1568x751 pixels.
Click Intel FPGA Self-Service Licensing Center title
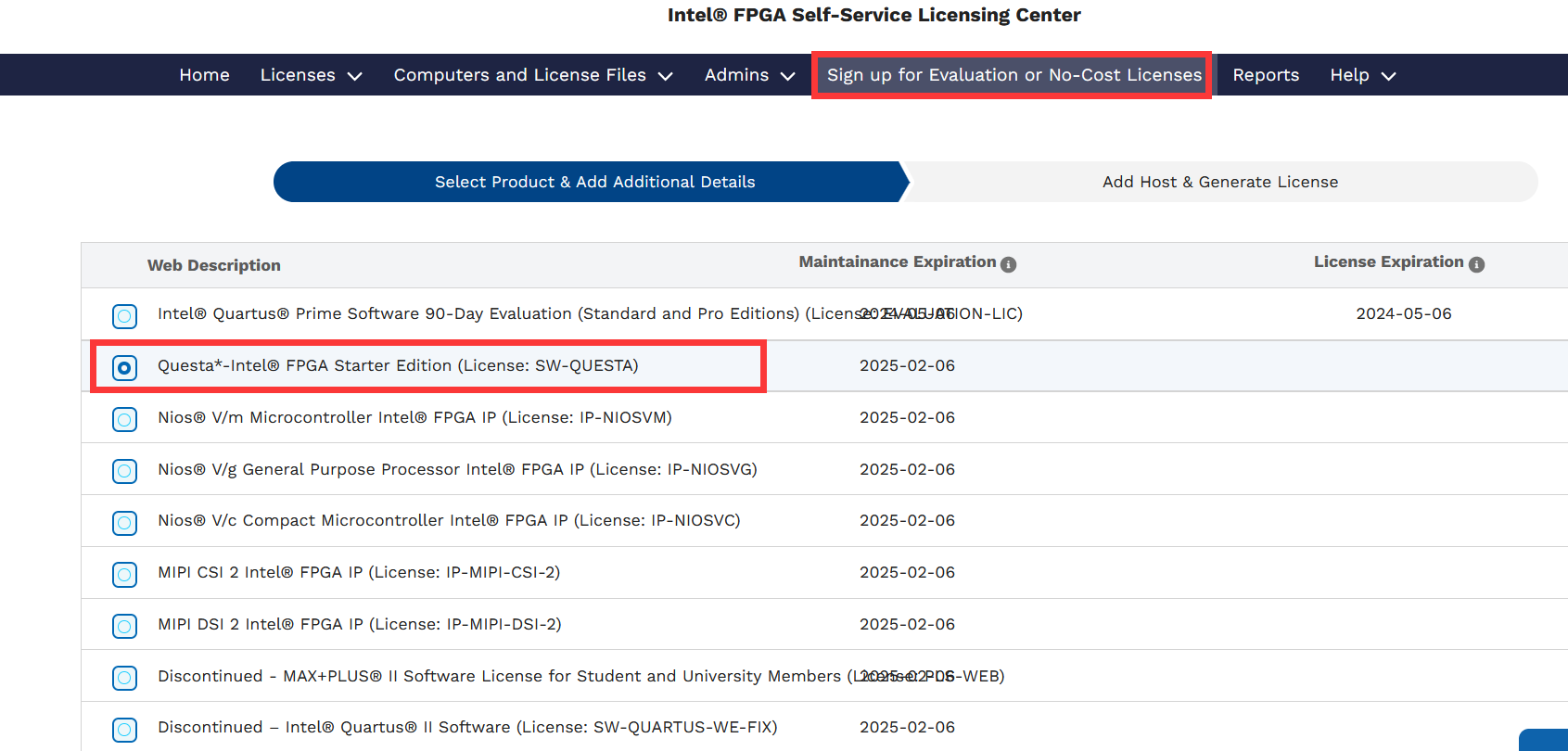point(873,15)
